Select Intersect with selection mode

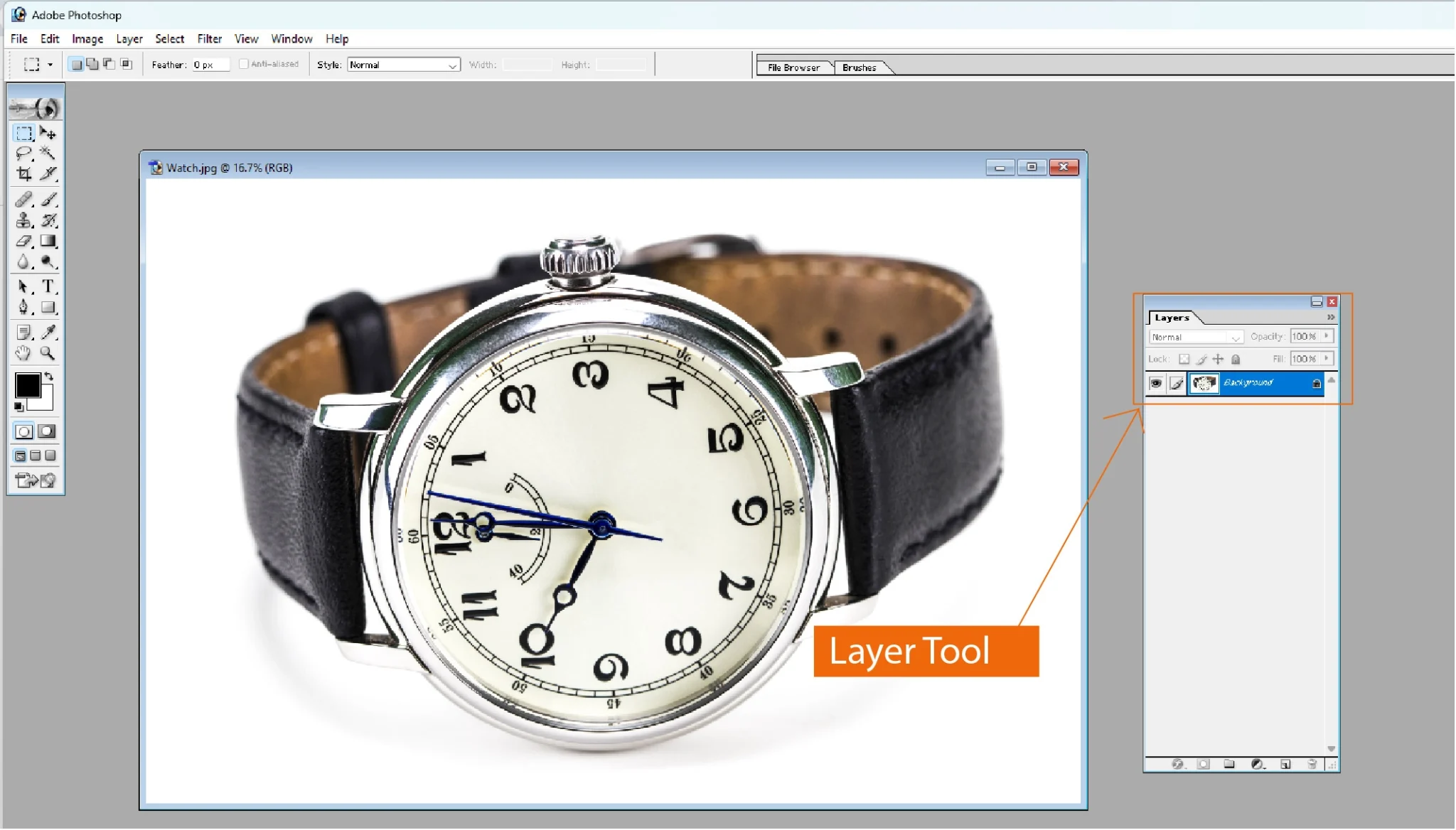[x=126, y=65]
